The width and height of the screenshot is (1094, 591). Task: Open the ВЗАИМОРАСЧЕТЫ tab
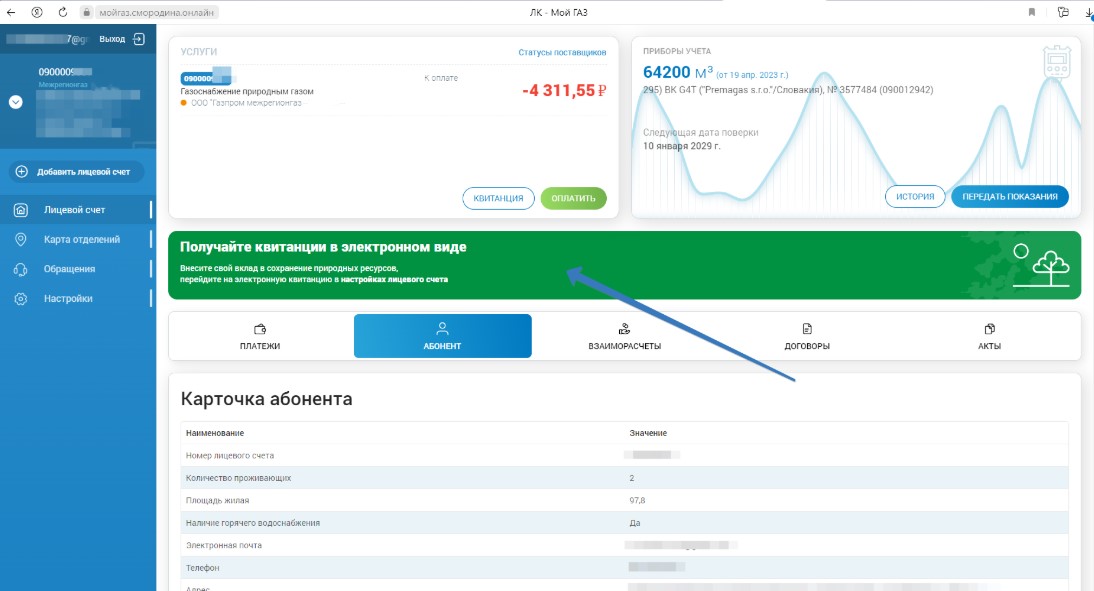pos(625,336)
